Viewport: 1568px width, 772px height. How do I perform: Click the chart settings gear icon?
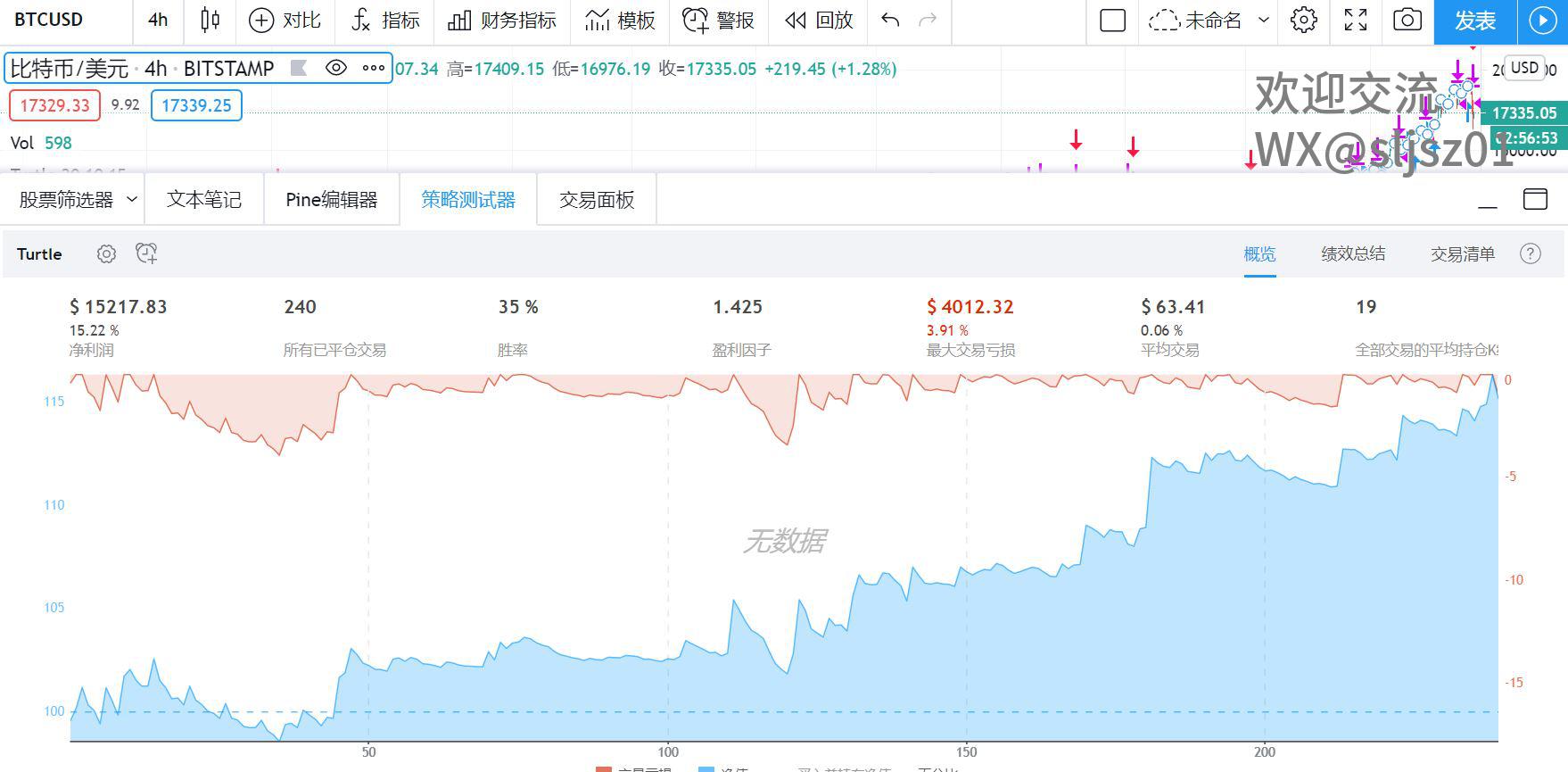(1303, 20)
